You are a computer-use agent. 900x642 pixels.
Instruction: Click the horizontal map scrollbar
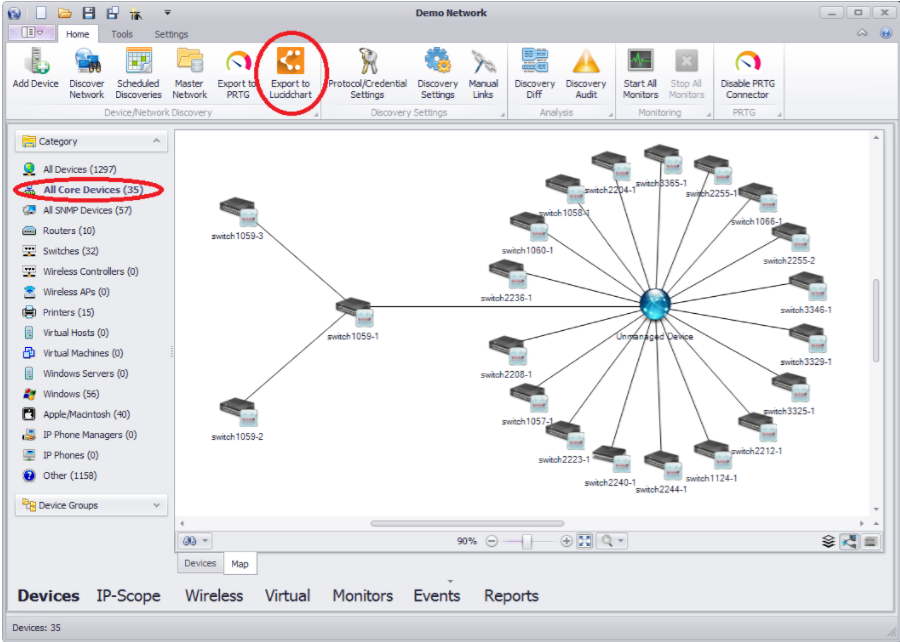click(467, 523)
